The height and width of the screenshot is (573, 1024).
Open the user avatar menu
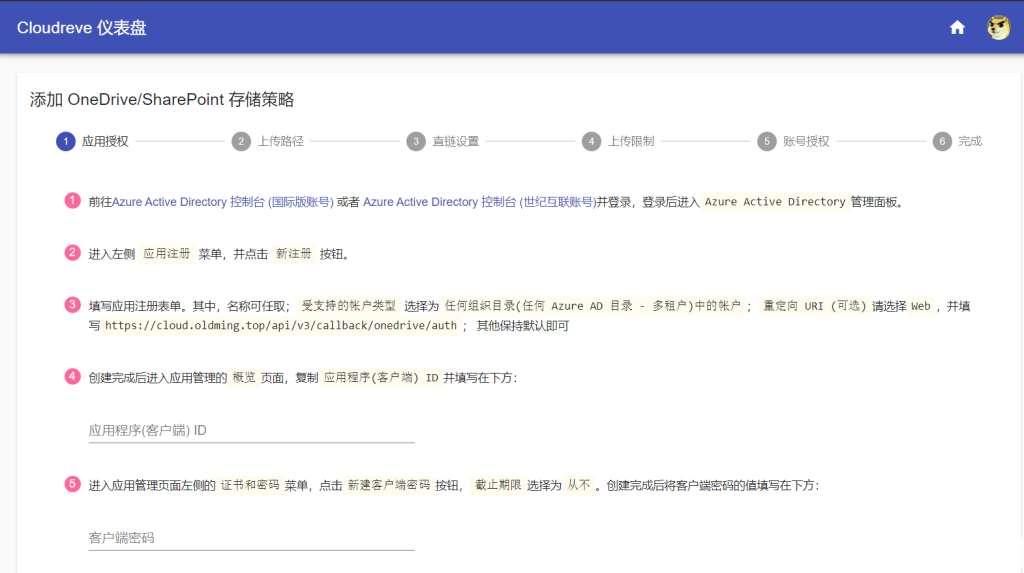998,27
